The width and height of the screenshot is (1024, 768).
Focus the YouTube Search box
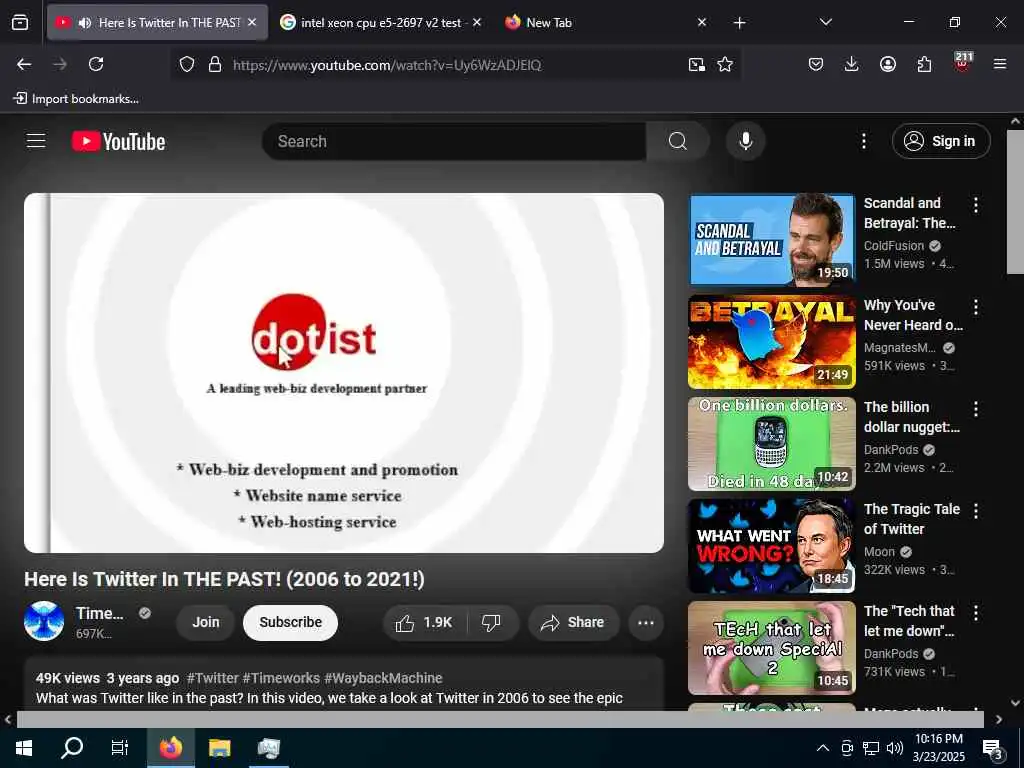[x=454, y=141]
